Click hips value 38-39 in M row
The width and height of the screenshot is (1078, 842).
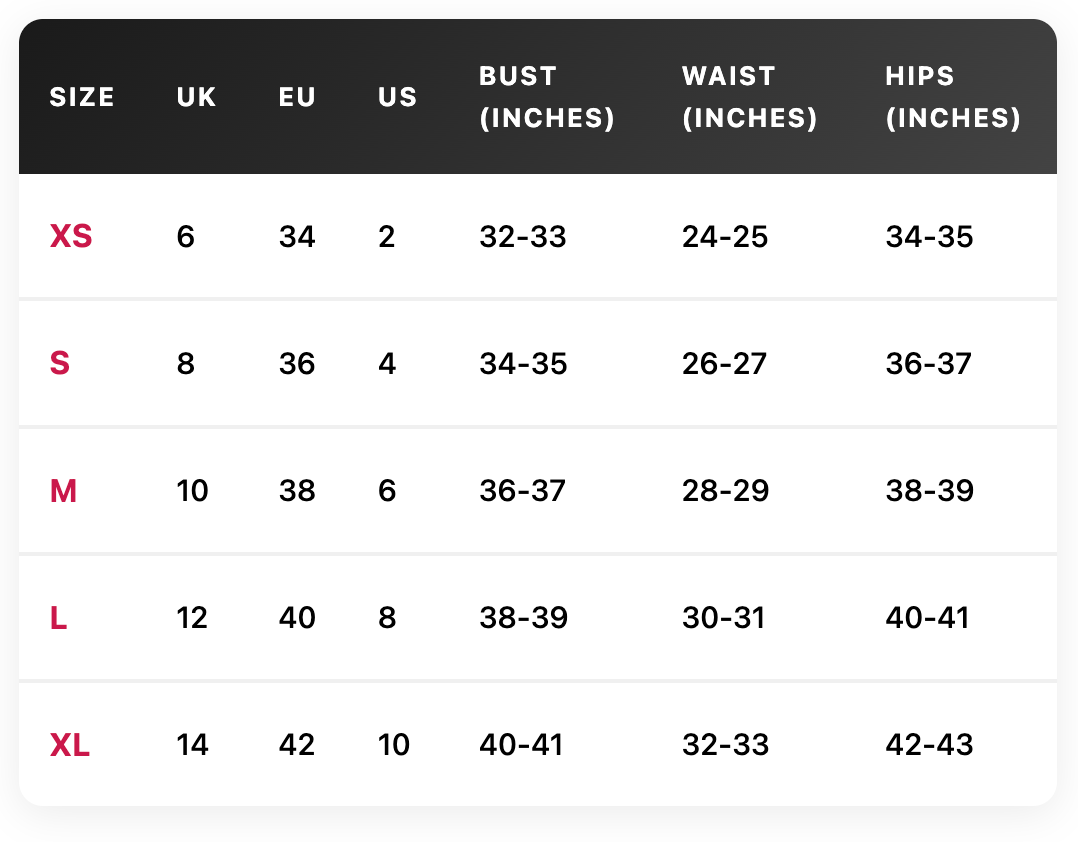pyautogui.click(x=929, y=491)
